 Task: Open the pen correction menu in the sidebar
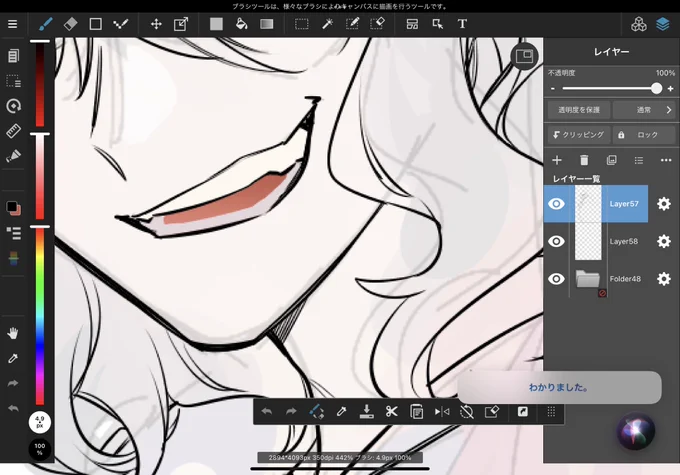point(13,156)
